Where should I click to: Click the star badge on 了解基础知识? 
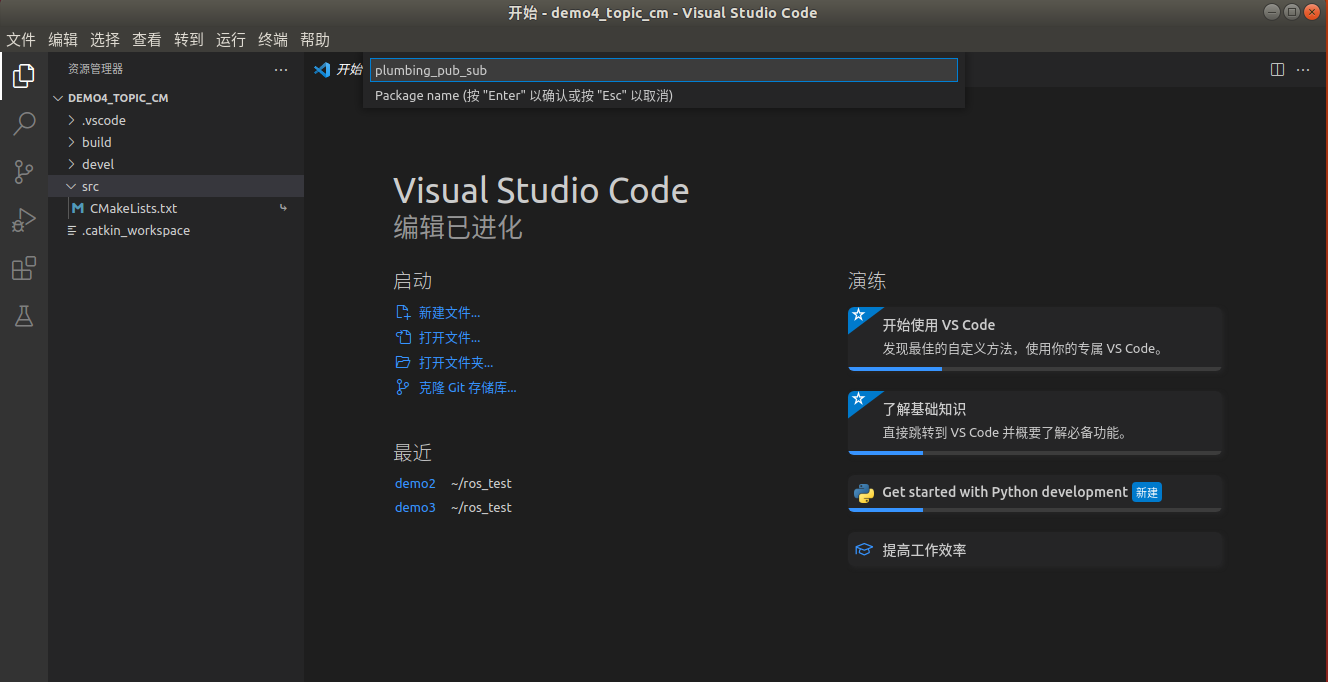point(858,399)
